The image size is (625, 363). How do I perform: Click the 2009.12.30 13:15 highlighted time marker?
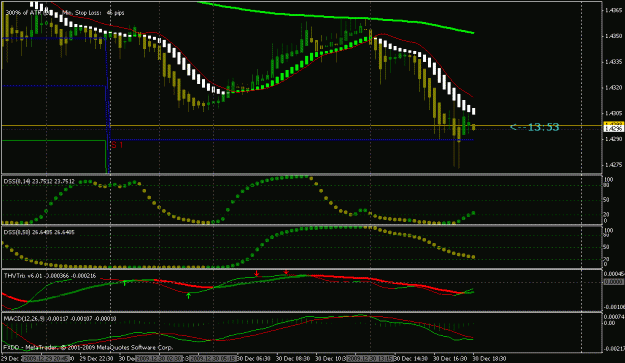click(x=370, y=358)
